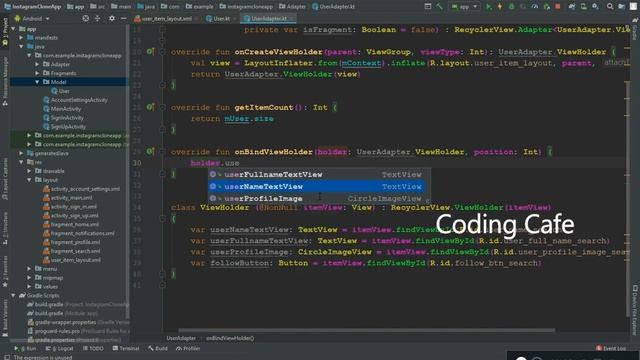640x360 pixels.
Task: Select the UserAdapter.kt editor tab
Action: [269, 19]
